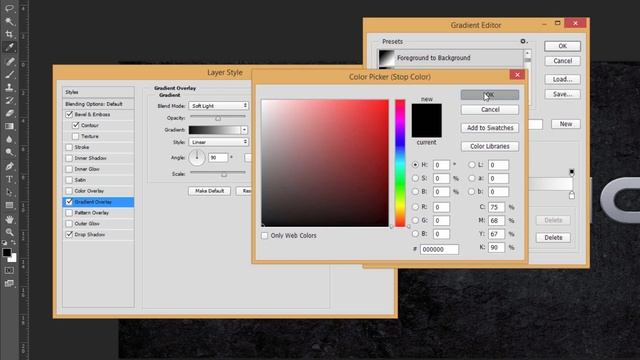The height and width of the screenshot is (360, 640).
Task: Select the Clone Stamp tool
Action: click(9, 87)
